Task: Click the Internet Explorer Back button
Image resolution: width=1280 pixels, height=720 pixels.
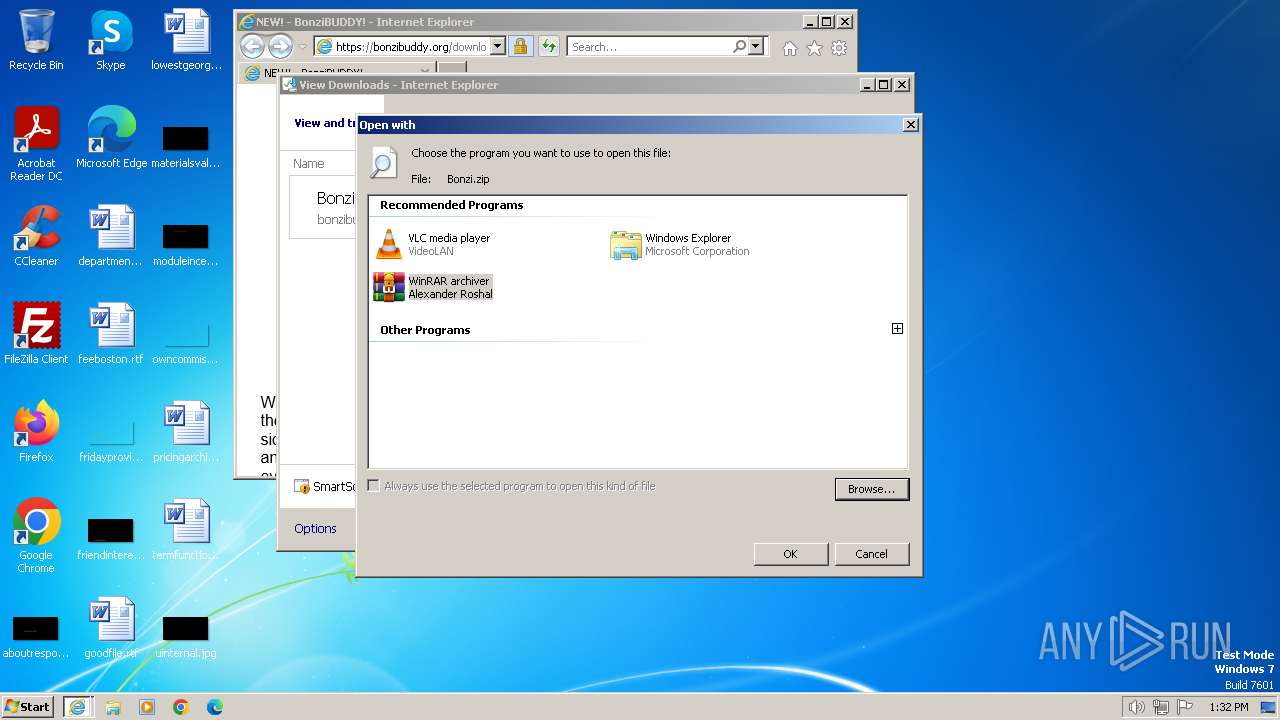Action: (x=252, y=46)
